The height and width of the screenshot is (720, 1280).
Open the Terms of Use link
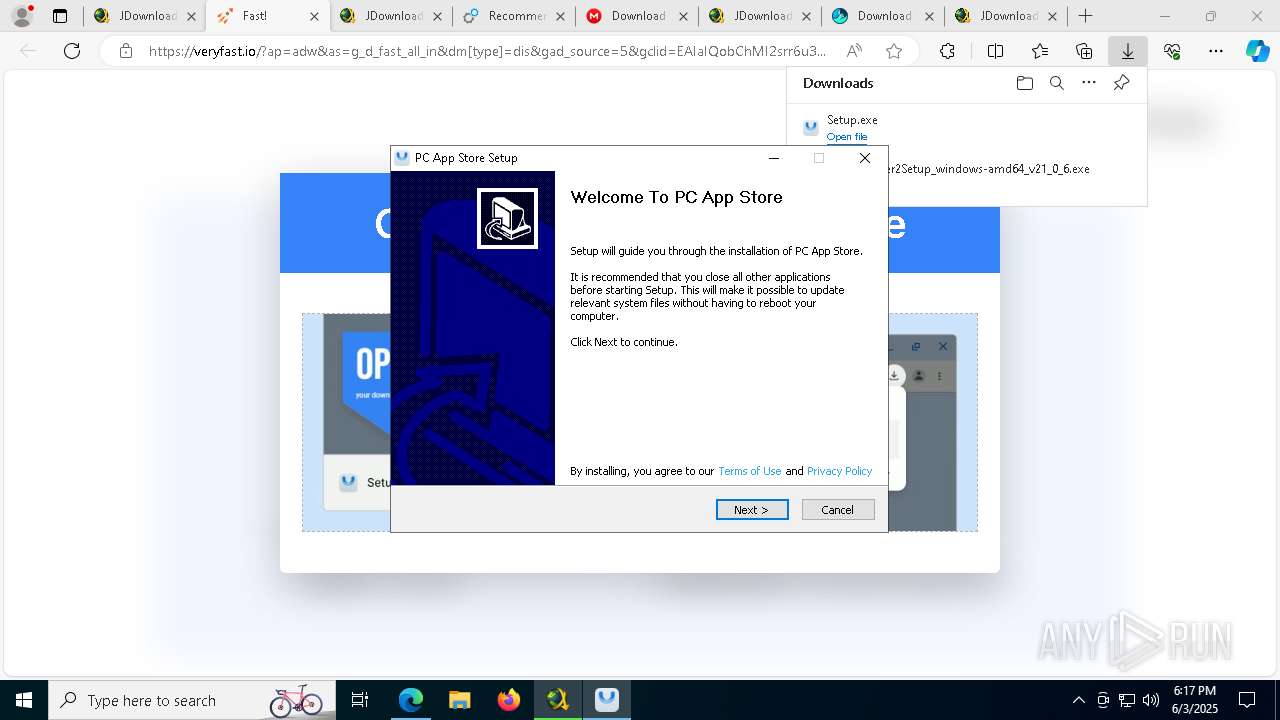(x=749, y=471)
